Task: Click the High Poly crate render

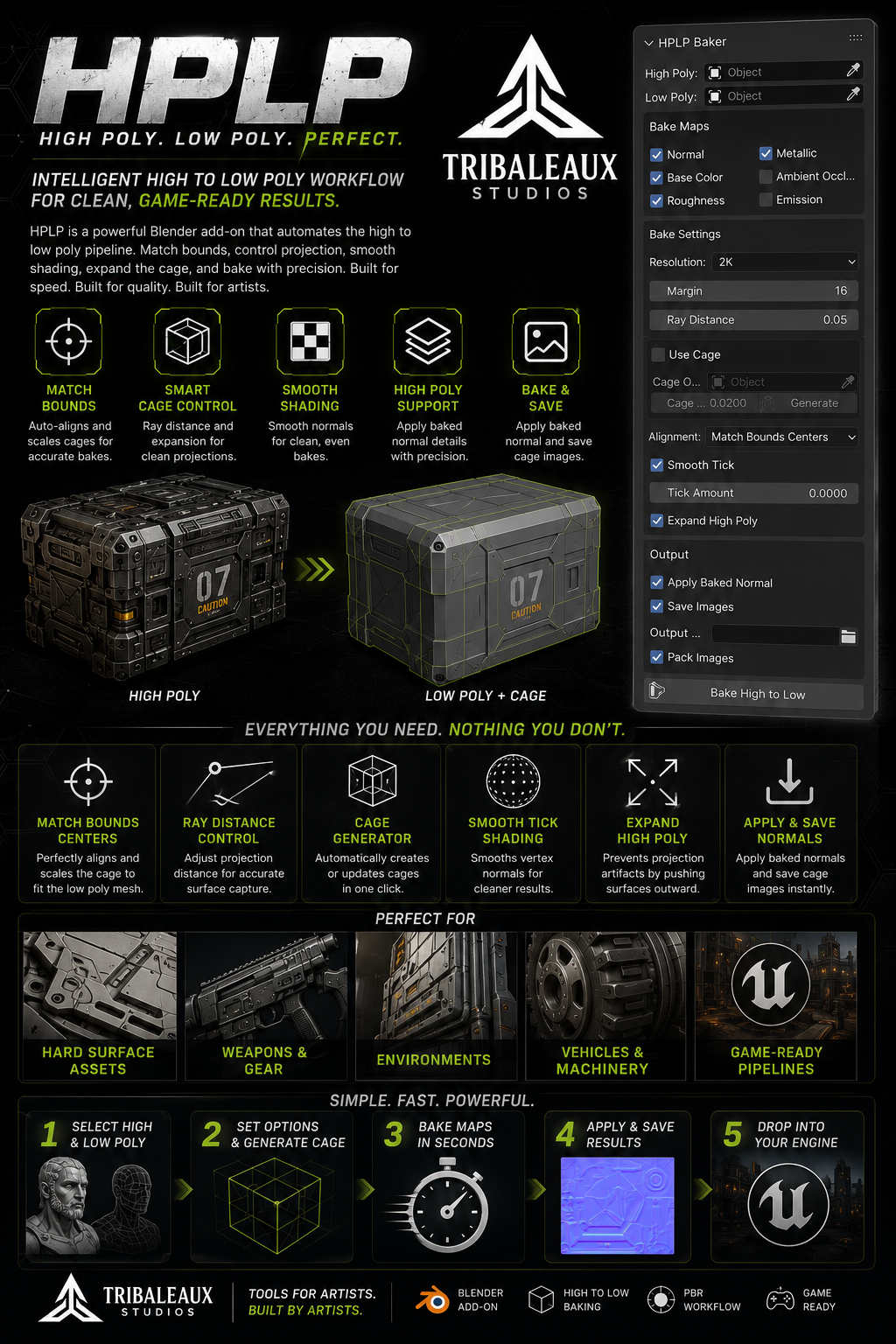Action: point(155,578)
